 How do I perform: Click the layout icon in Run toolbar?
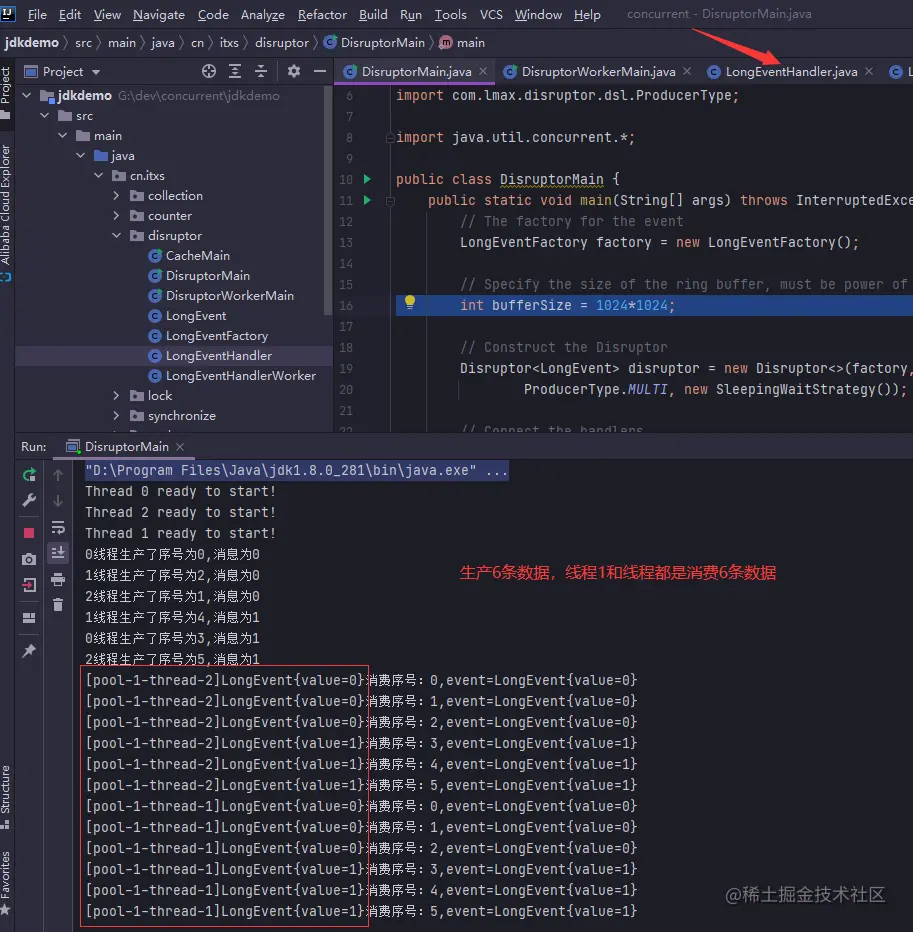[29, 618]
